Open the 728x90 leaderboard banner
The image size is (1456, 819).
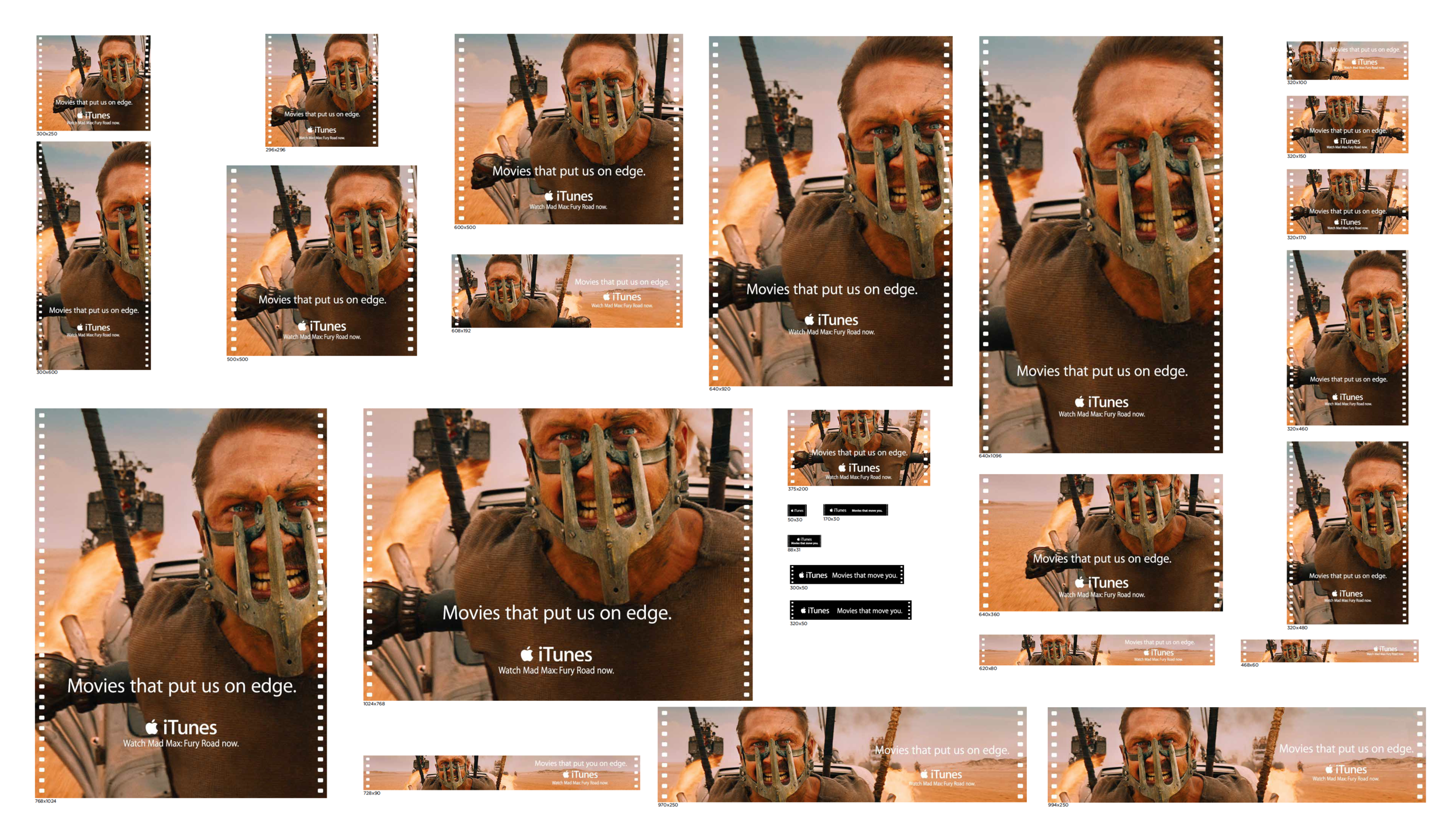[x=501, y=772]
